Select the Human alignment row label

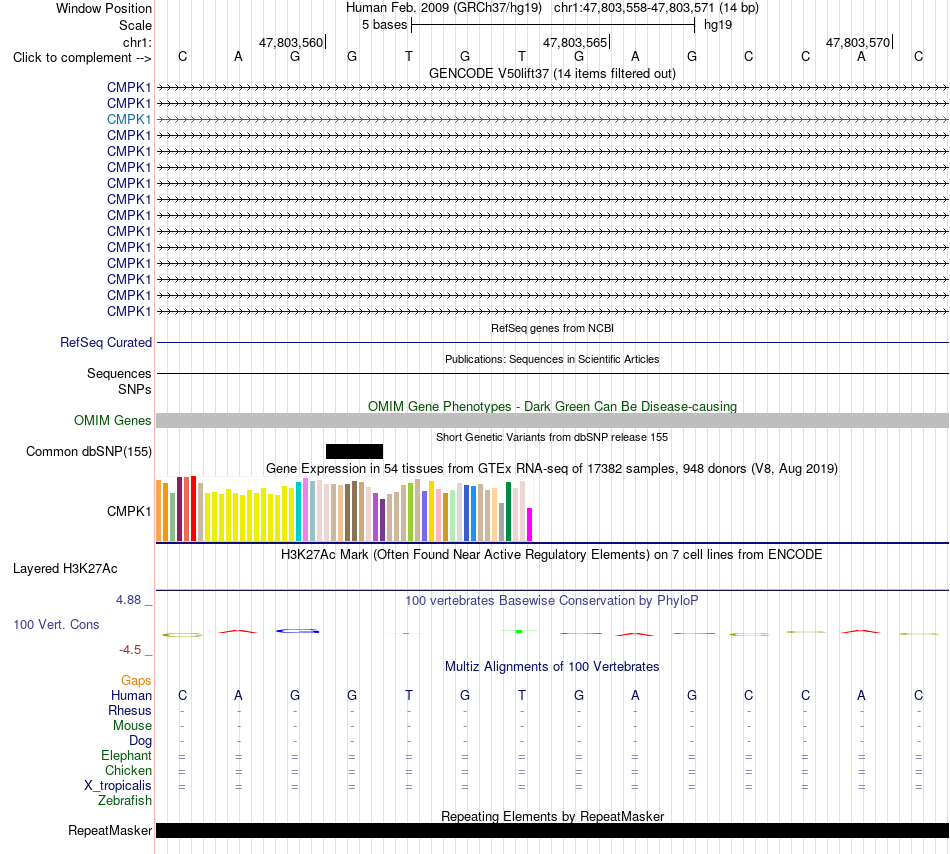click(x=131, y=695)
